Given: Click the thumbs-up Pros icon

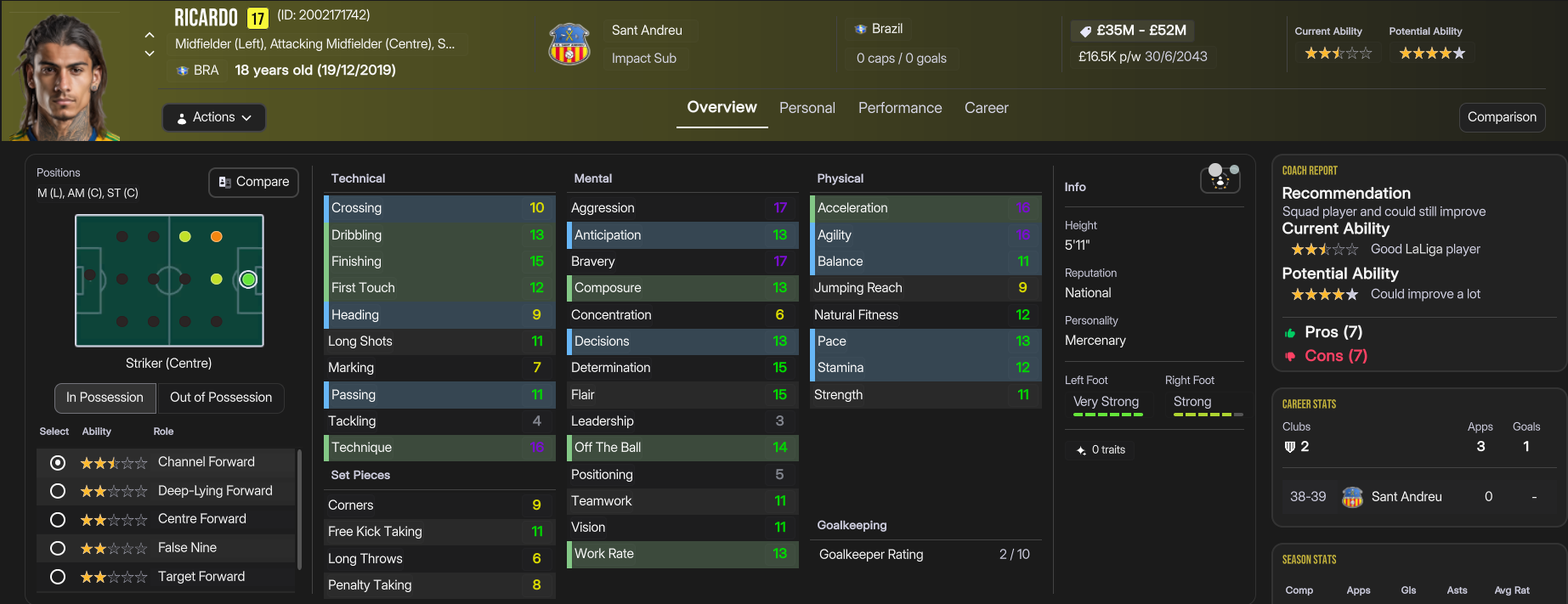Looking at the screenshot, I should coord(1290,333).
